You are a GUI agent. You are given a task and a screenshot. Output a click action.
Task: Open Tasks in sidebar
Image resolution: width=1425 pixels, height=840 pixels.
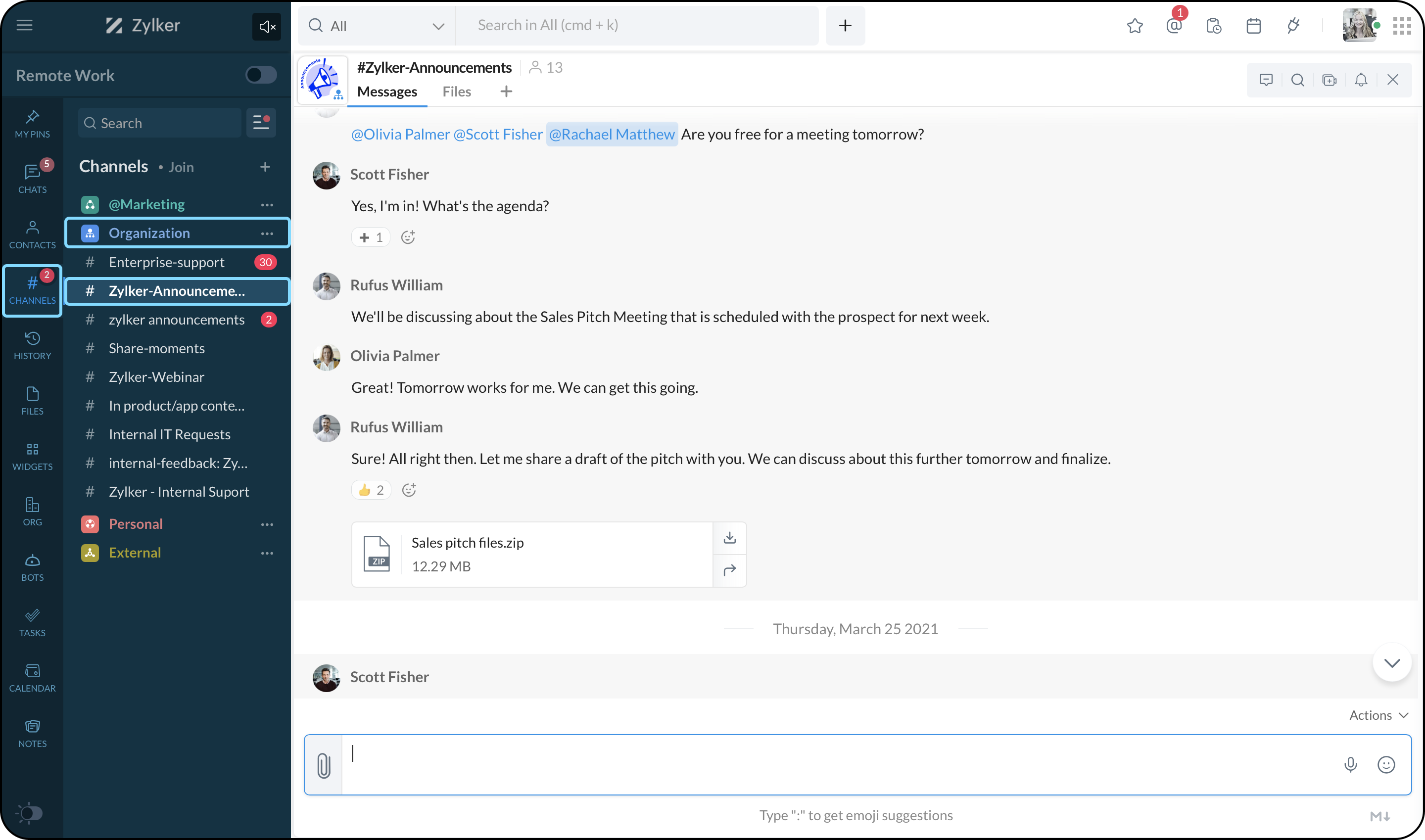32,623
